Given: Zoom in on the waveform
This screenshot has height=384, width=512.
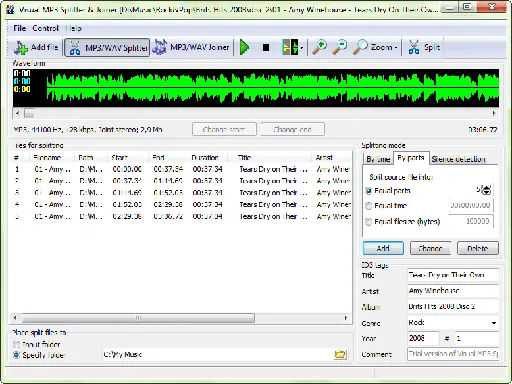Looking at the screenshot, I should (319, 47).
